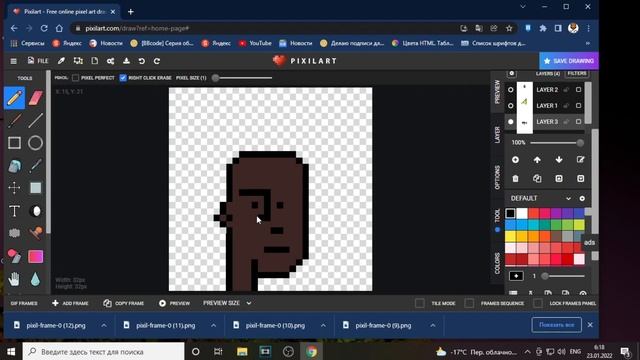Screen dimensions: 640x360
Task: Select the Eraser tool
Action: tap(36, 98)
